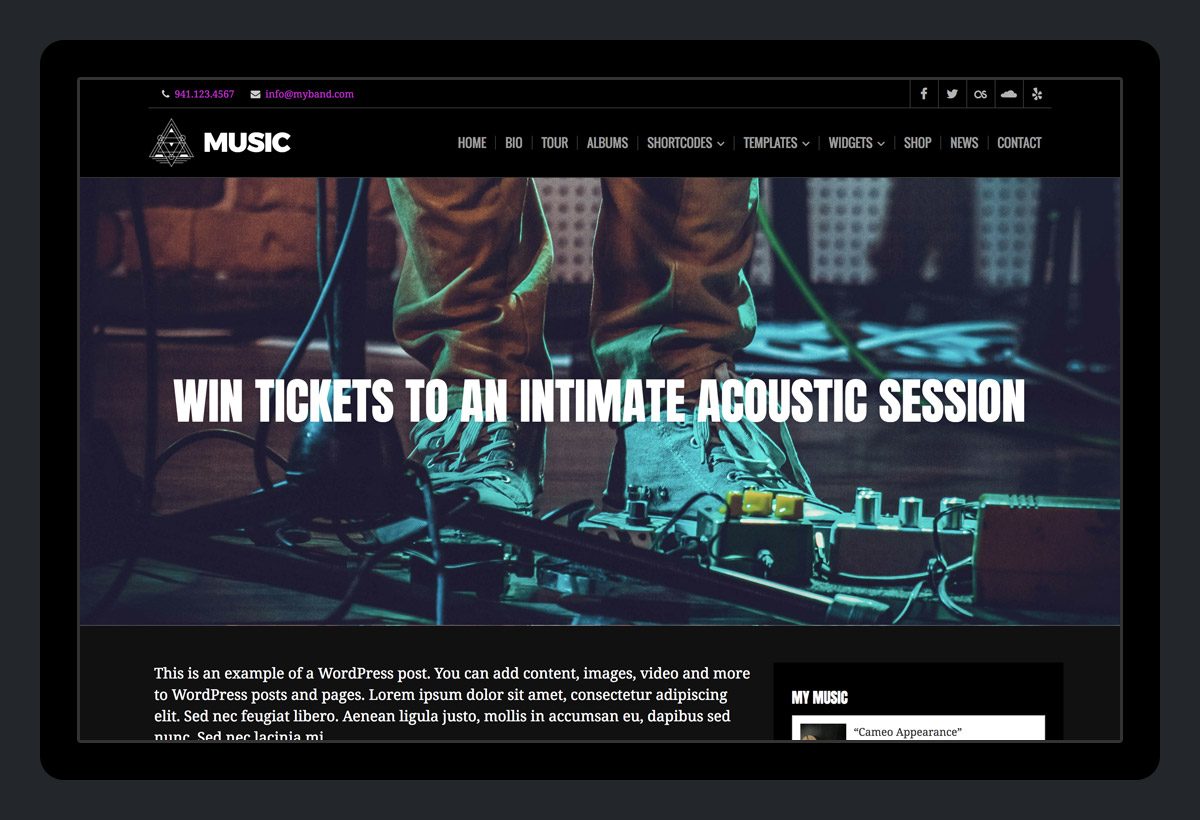Image resolution: width=1200 pixels, height=820 pixels.
Task: Open the Last.fm social icon
Action: 981,94
